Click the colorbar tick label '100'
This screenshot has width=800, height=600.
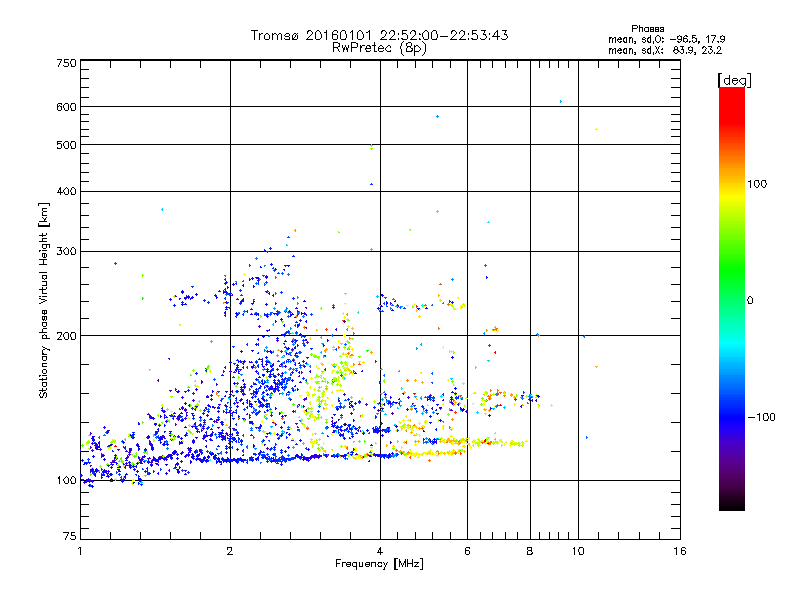point(757,184)
